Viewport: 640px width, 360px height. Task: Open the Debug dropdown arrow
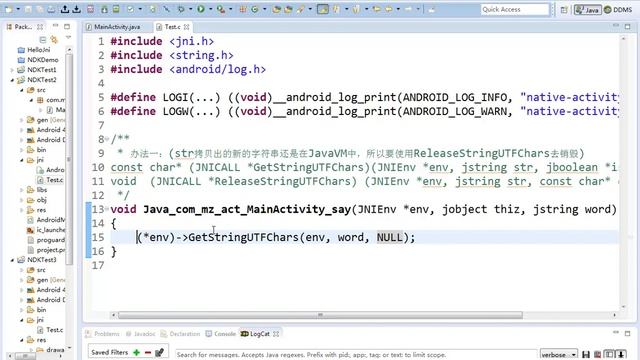tap(190, 9)
